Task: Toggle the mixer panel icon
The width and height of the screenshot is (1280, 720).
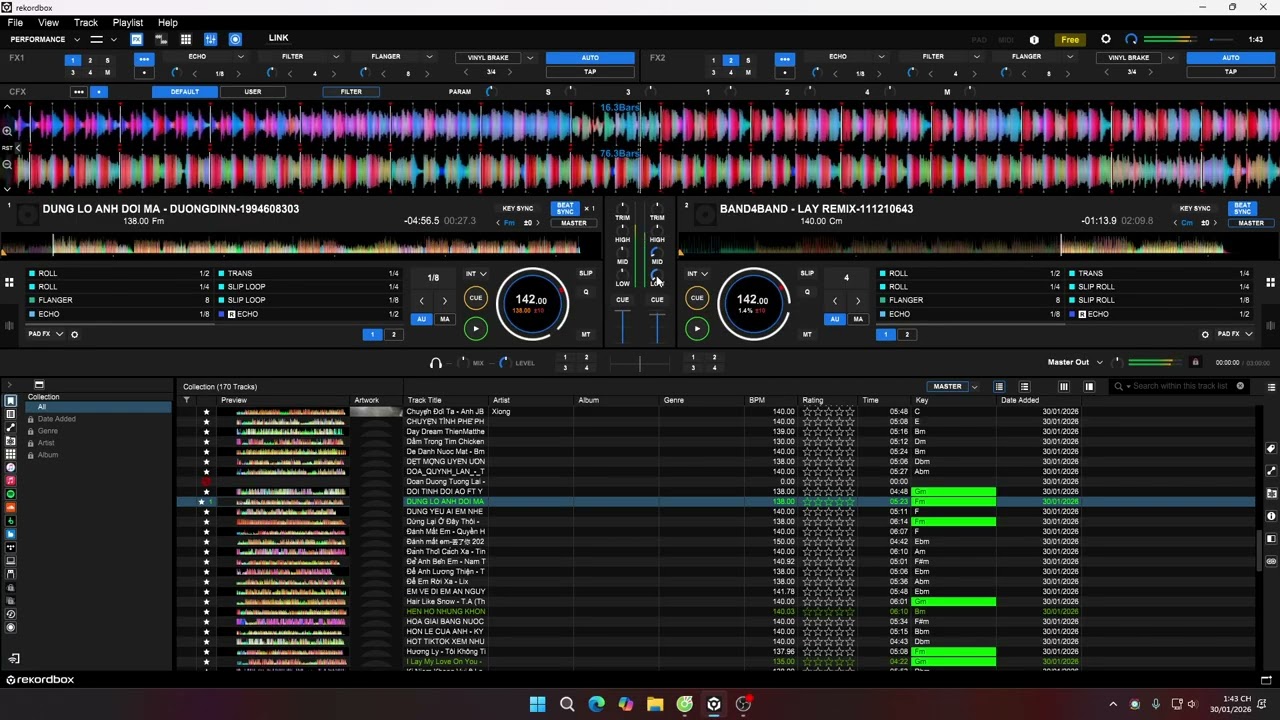Action: click(x=211, y=39)
